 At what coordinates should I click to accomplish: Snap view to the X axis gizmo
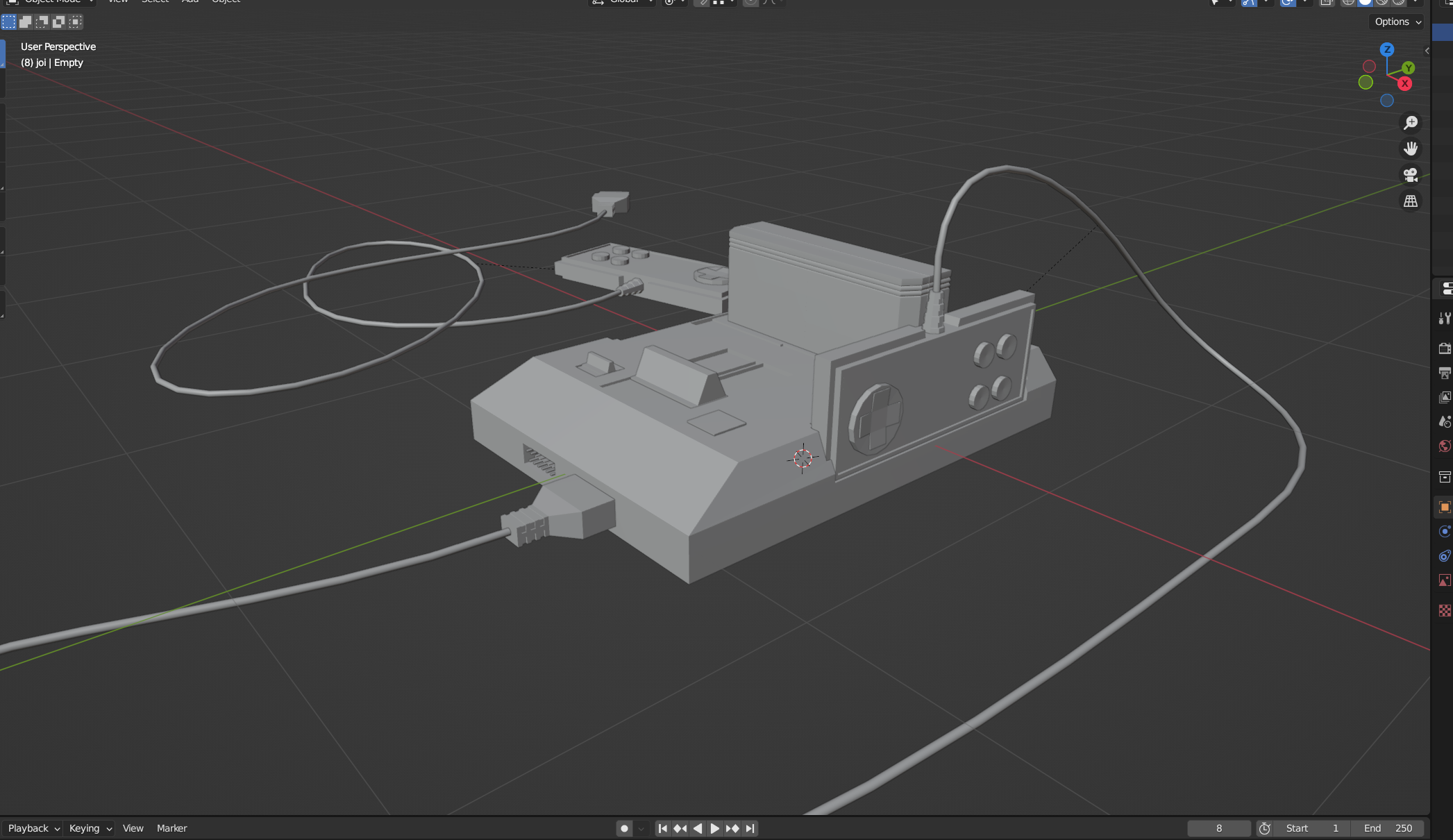1404,84
